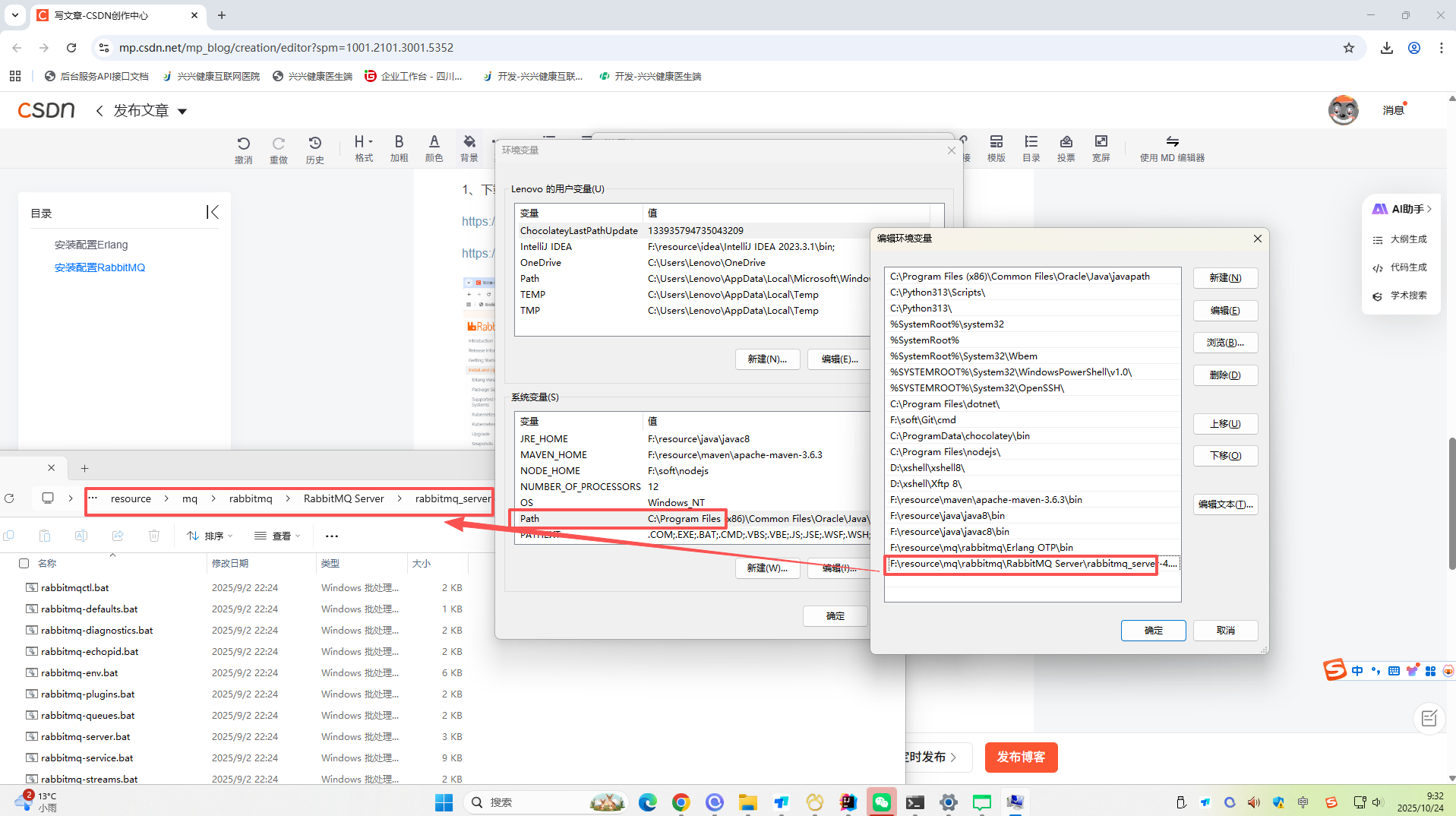Select the F:\soft\Git\cmd path entry

pyautogui.click(x=1032, y=419)
